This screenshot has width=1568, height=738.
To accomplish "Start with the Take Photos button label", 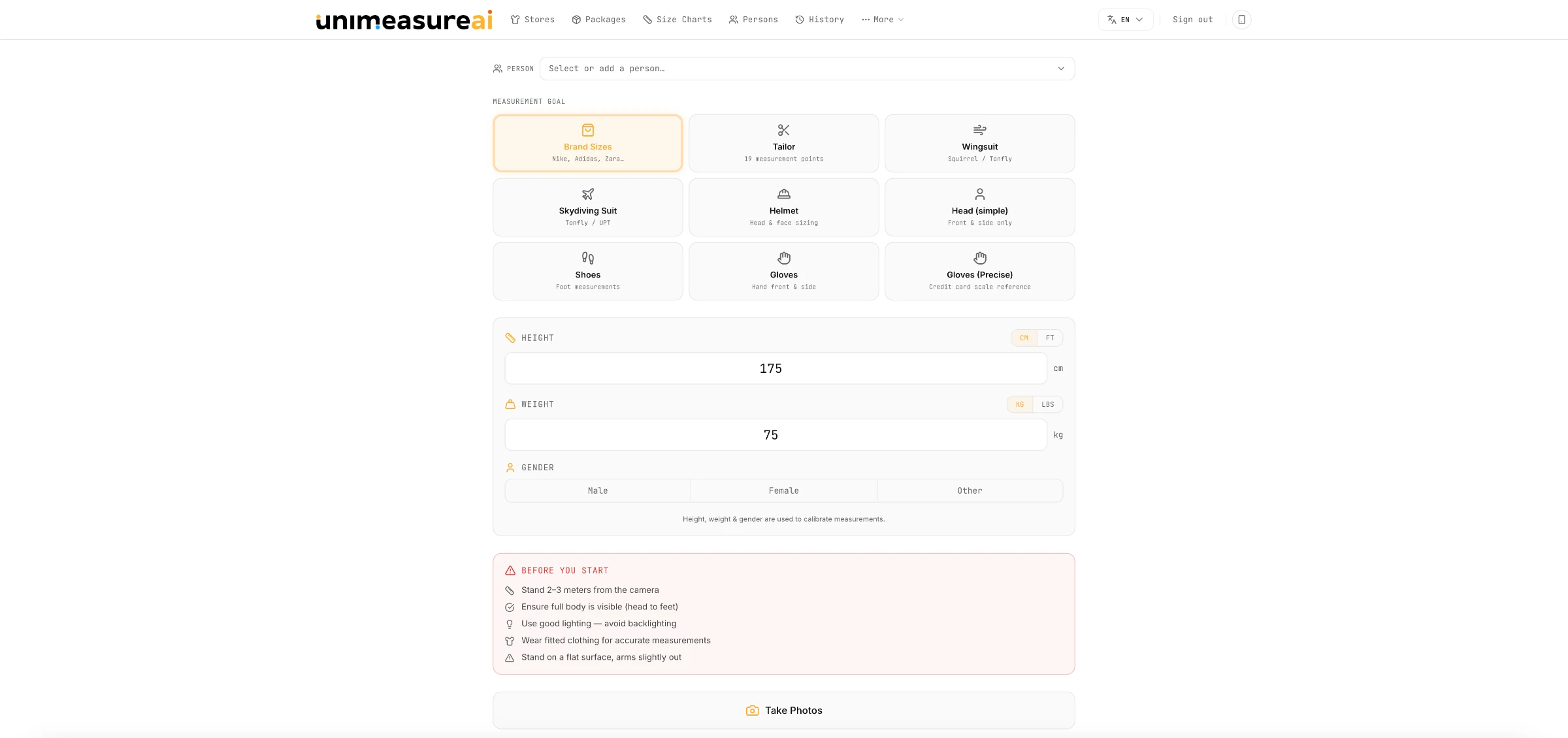I will click(x=794, y=711).
